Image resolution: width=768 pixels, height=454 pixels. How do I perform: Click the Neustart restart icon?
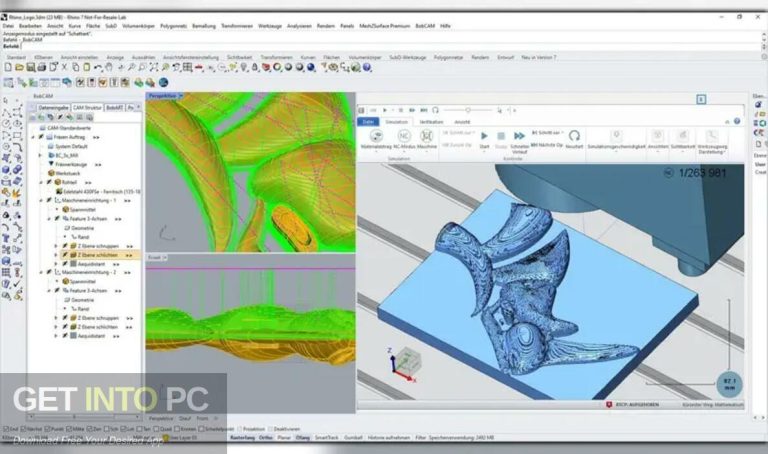pyautogui.click(x=575, y=136)
